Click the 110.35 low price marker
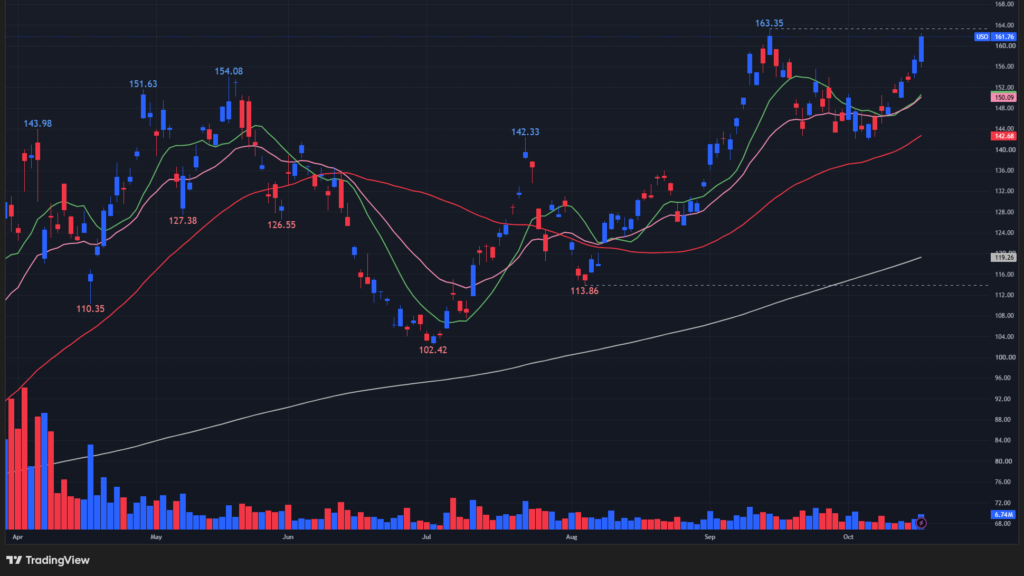Image resolution: width=1024 pixels, height=576 pixels. click(90, 309)
